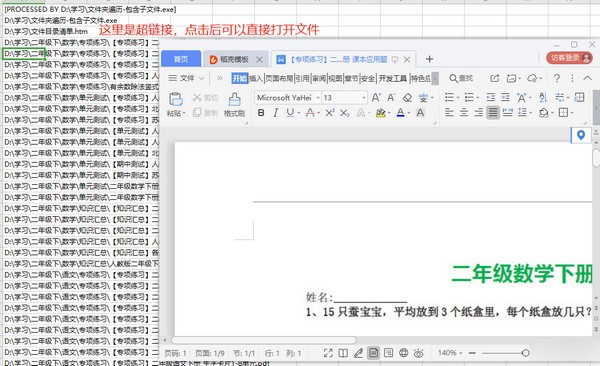The height and width of the screenshot is (366, 600).
Task: Open the 文件 menu
Action: click(186, 78)
